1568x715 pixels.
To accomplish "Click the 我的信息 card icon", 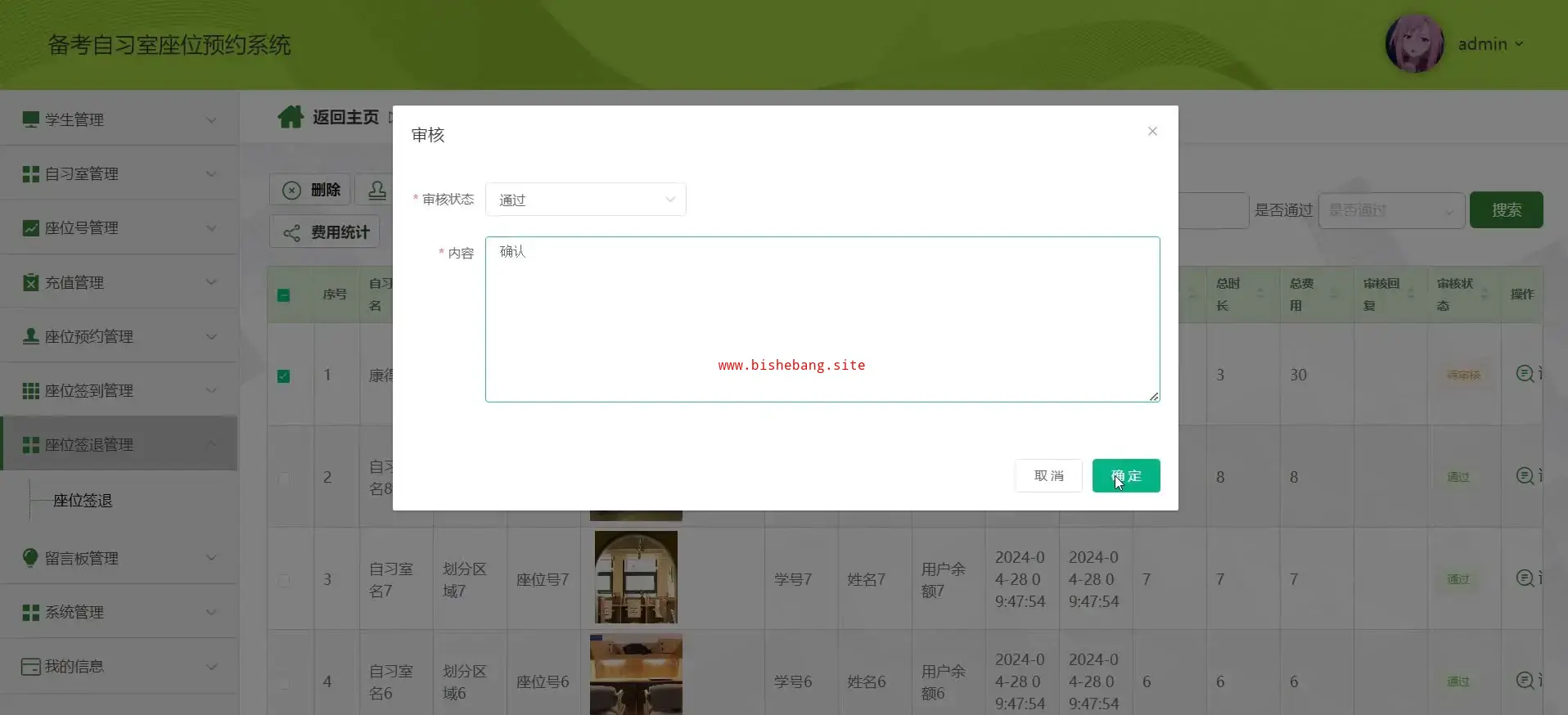I will (30, 667).
